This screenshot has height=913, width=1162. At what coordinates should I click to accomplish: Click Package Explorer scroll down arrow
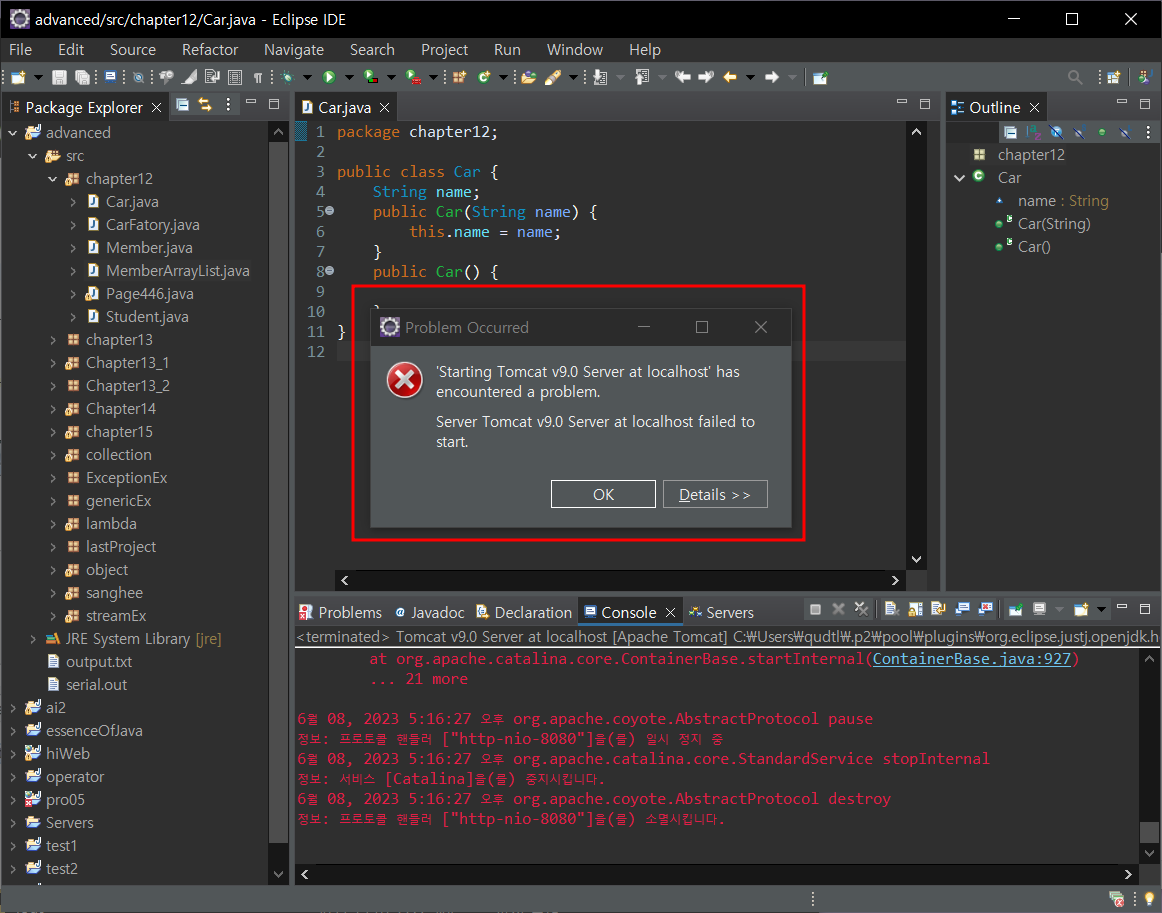[x=278, y=874]
